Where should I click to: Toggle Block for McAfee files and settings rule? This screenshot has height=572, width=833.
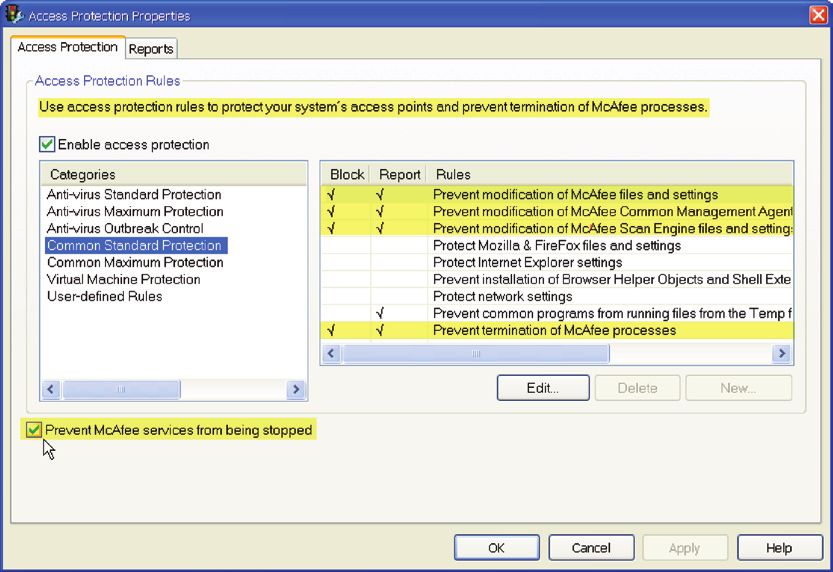click(332, 194)
